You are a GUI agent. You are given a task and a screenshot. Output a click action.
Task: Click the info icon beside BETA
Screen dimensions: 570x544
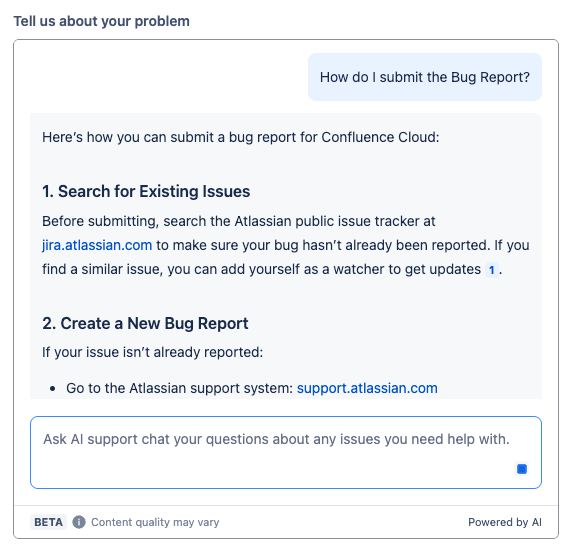(x=79, y=522)
